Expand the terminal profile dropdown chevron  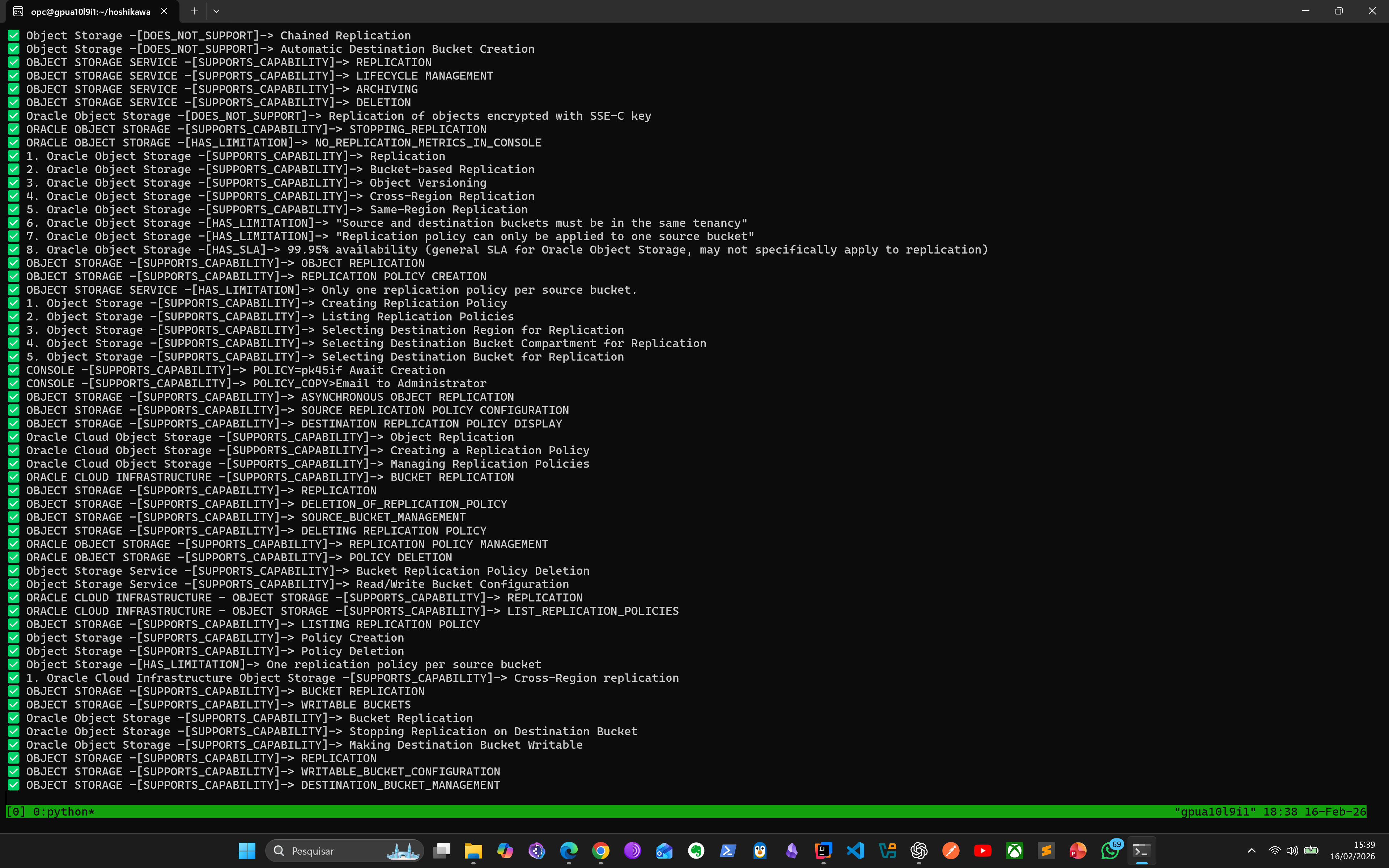tap(216, 11)
